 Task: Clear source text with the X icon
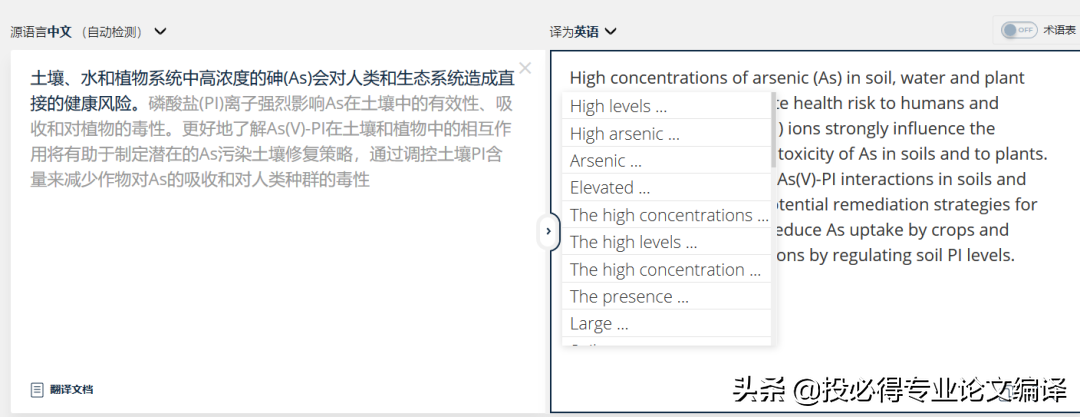(525, 69)
